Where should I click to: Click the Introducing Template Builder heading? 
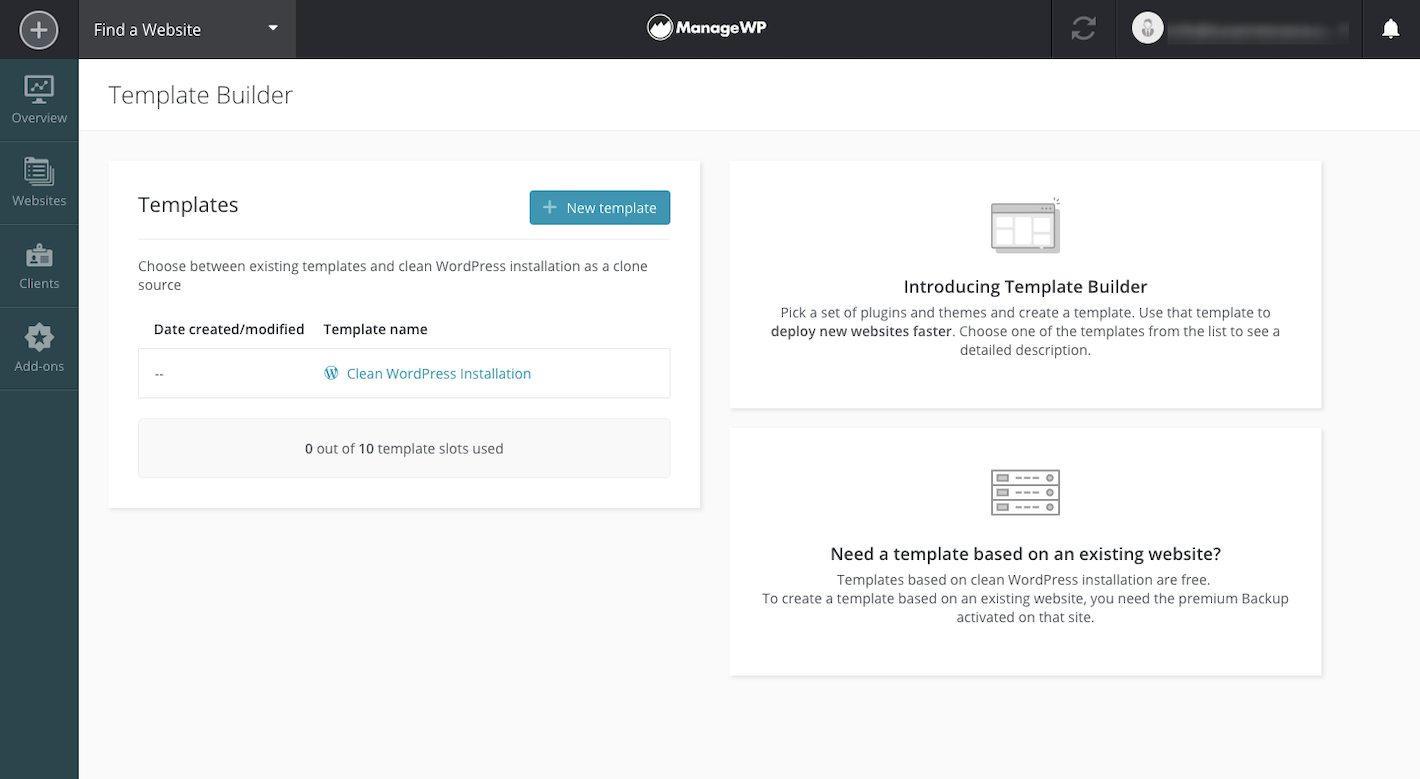coord(1025,287)
